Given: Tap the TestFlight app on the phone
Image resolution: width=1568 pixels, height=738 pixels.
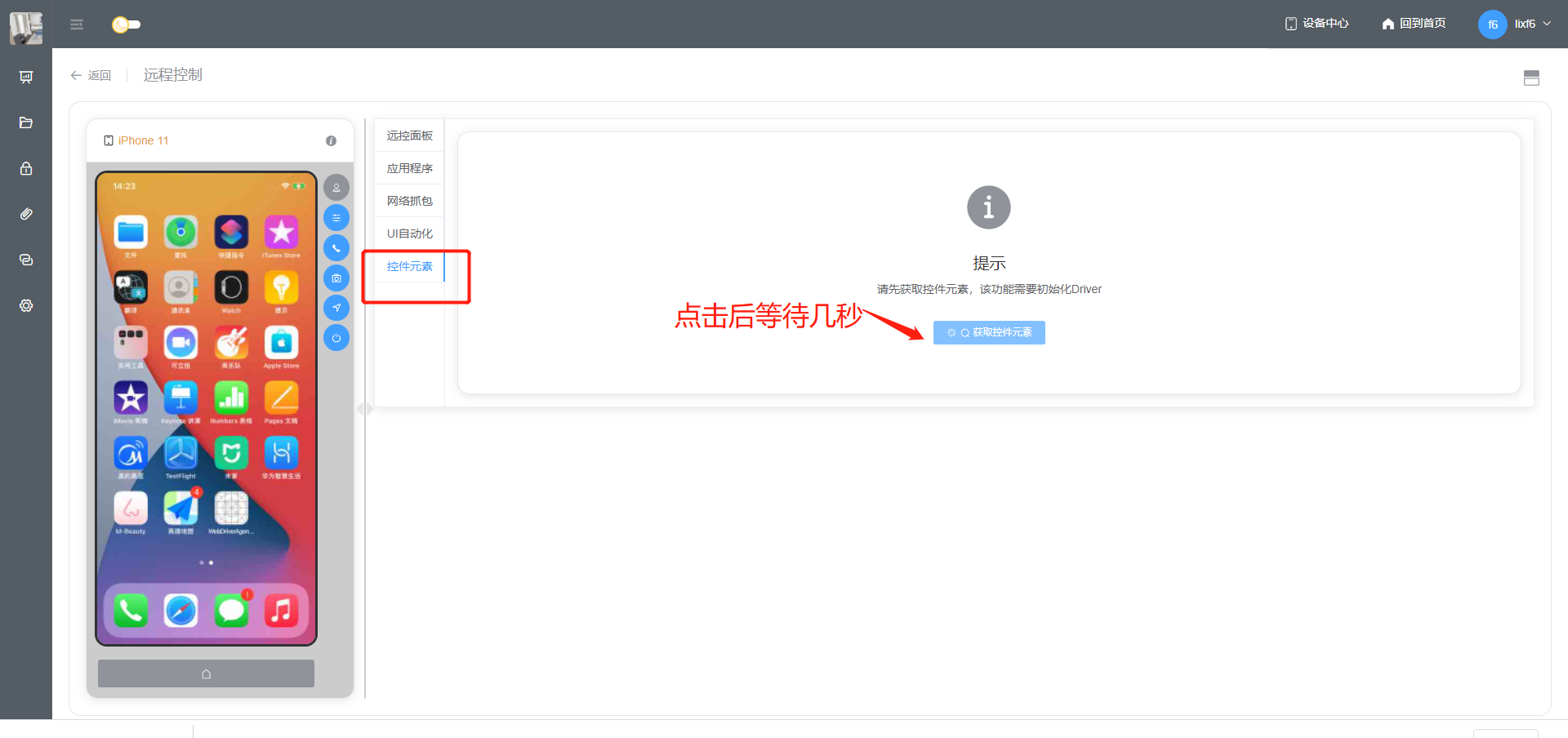Looking at the screenshot, I should (180, 454).
